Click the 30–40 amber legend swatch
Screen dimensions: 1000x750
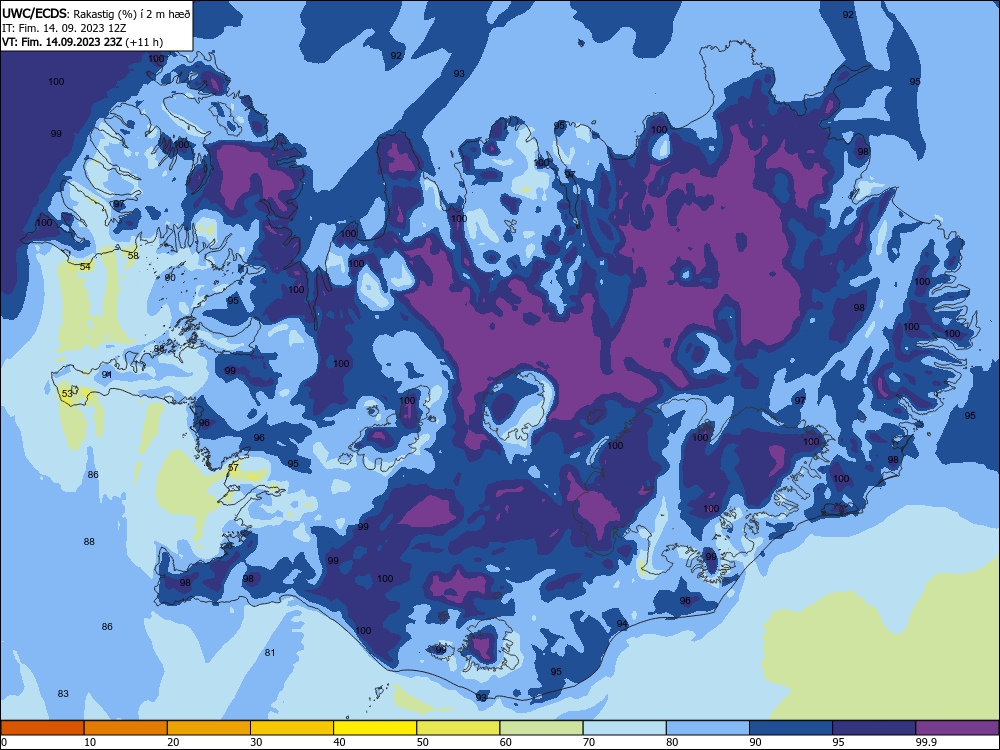click(x=292, y=728)
